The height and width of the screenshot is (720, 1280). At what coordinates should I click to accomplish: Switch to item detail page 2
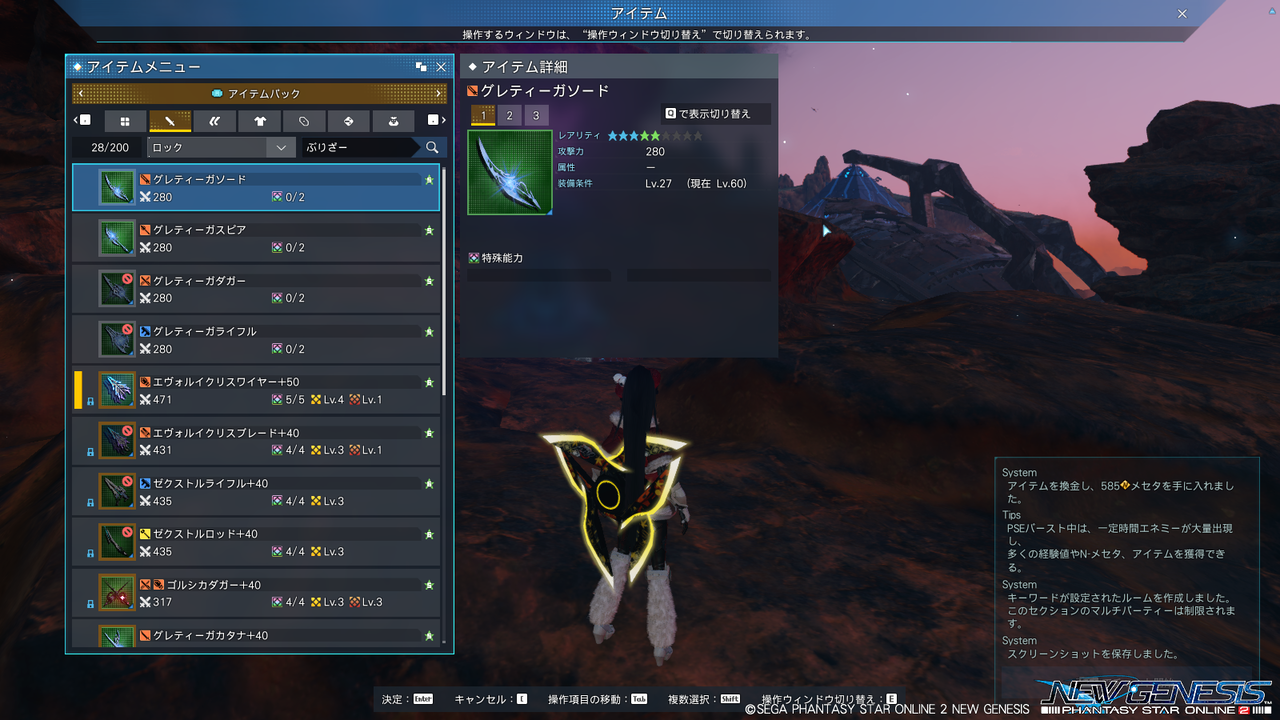tap(509, 116)
